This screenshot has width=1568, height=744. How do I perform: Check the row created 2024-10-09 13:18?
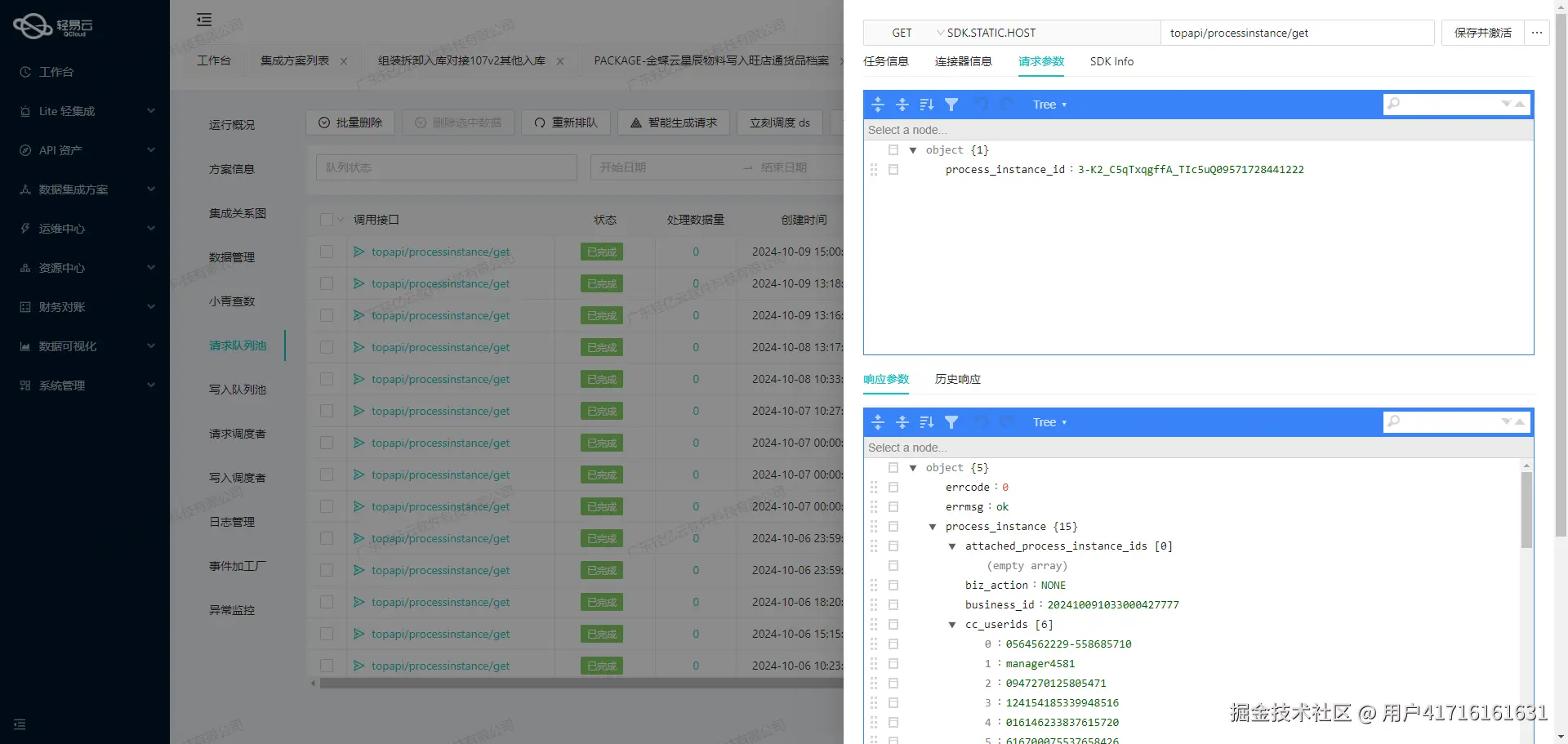[327, 283]
